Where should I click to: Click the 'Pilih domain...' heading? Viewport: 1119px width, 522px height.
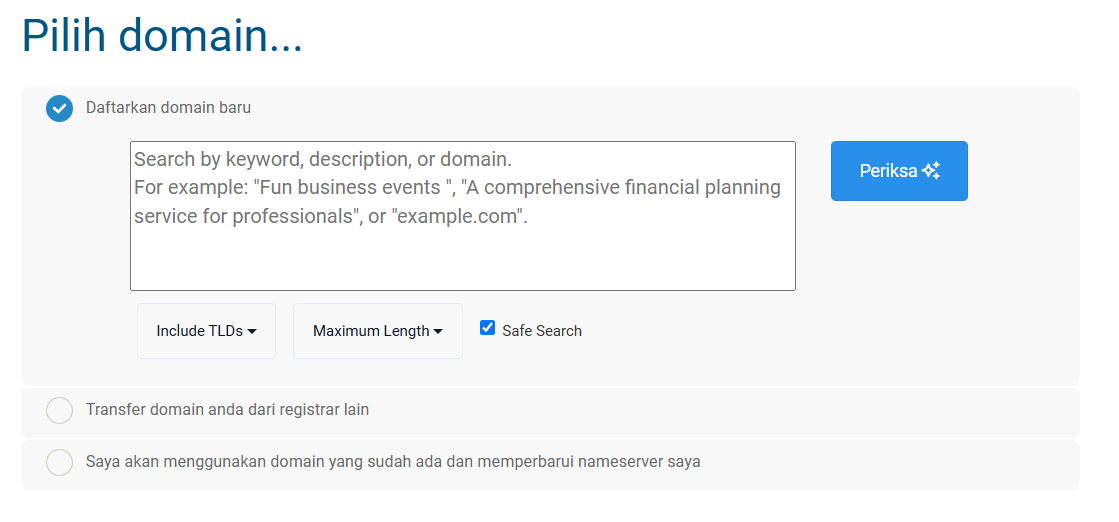pyautogui.click(x=163, y=35)
